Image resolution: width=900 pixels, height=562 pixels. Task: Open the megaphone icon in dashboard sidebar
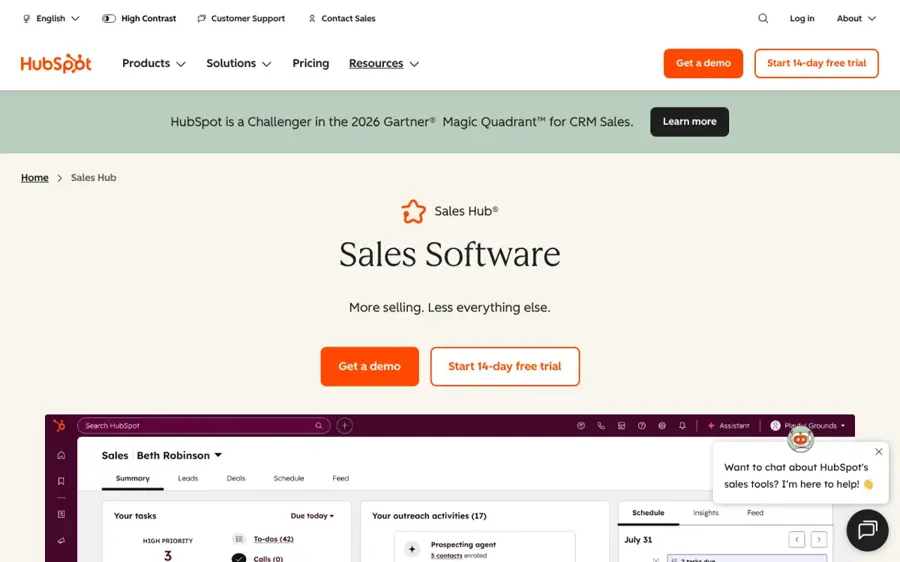tap(61, 540)
